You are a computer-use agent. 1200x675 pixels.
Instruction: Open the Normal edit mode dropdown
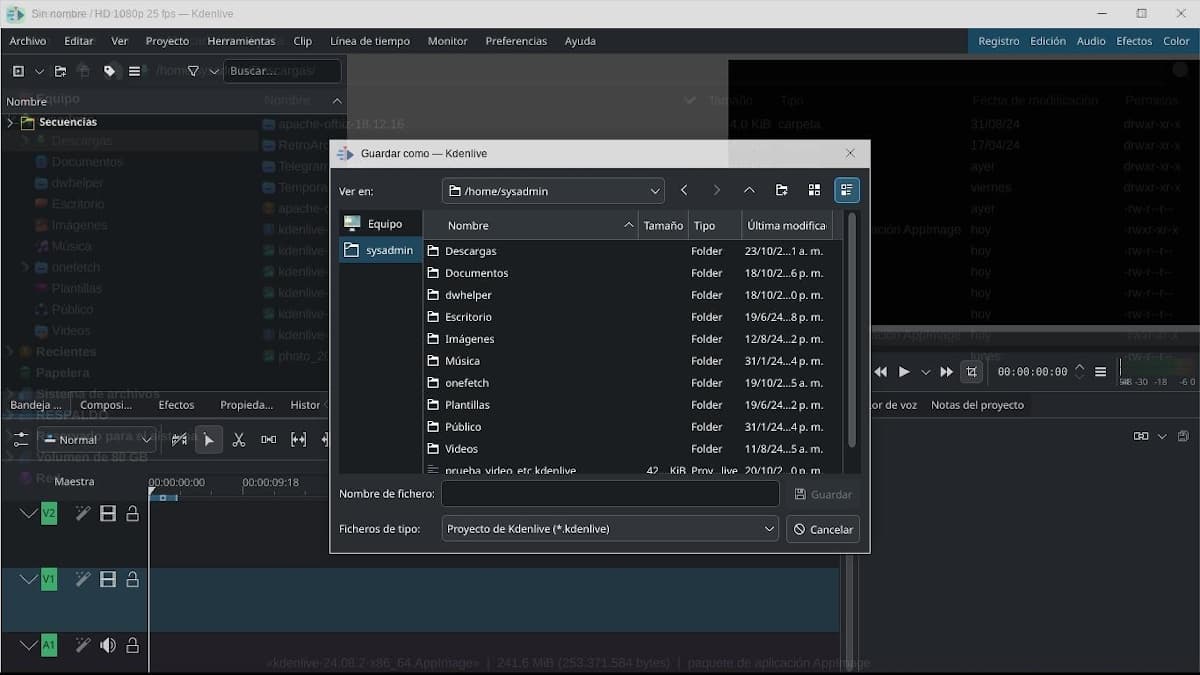99,440
